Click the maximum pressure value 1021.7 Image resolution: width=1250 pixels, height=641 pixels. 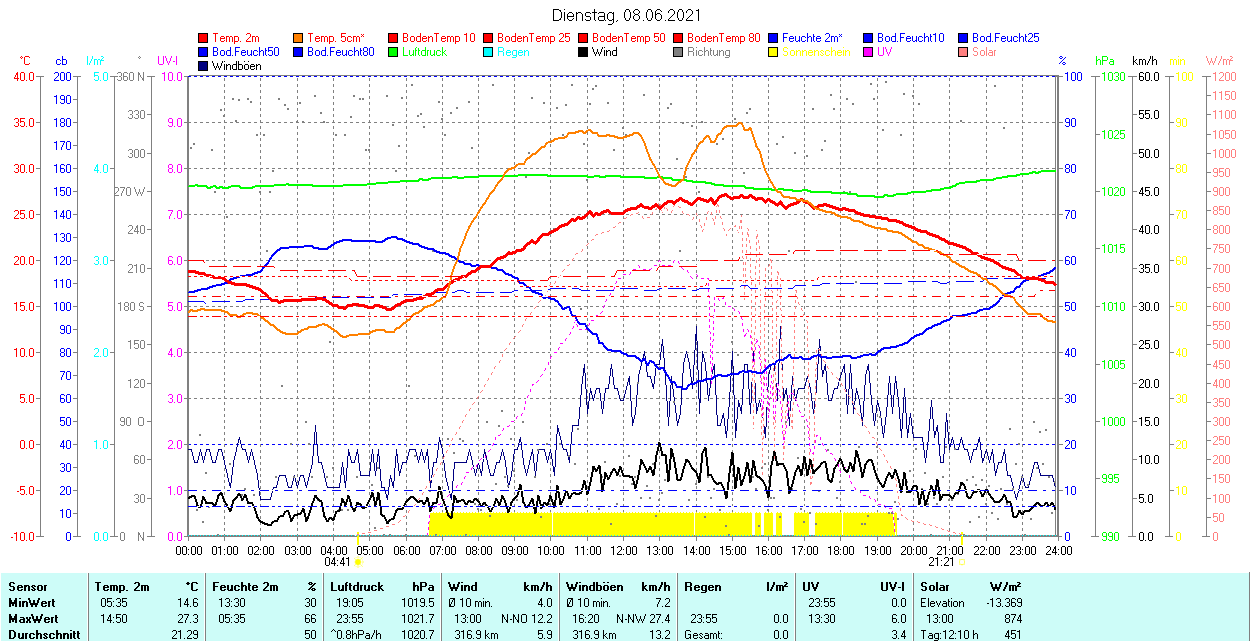419,619
